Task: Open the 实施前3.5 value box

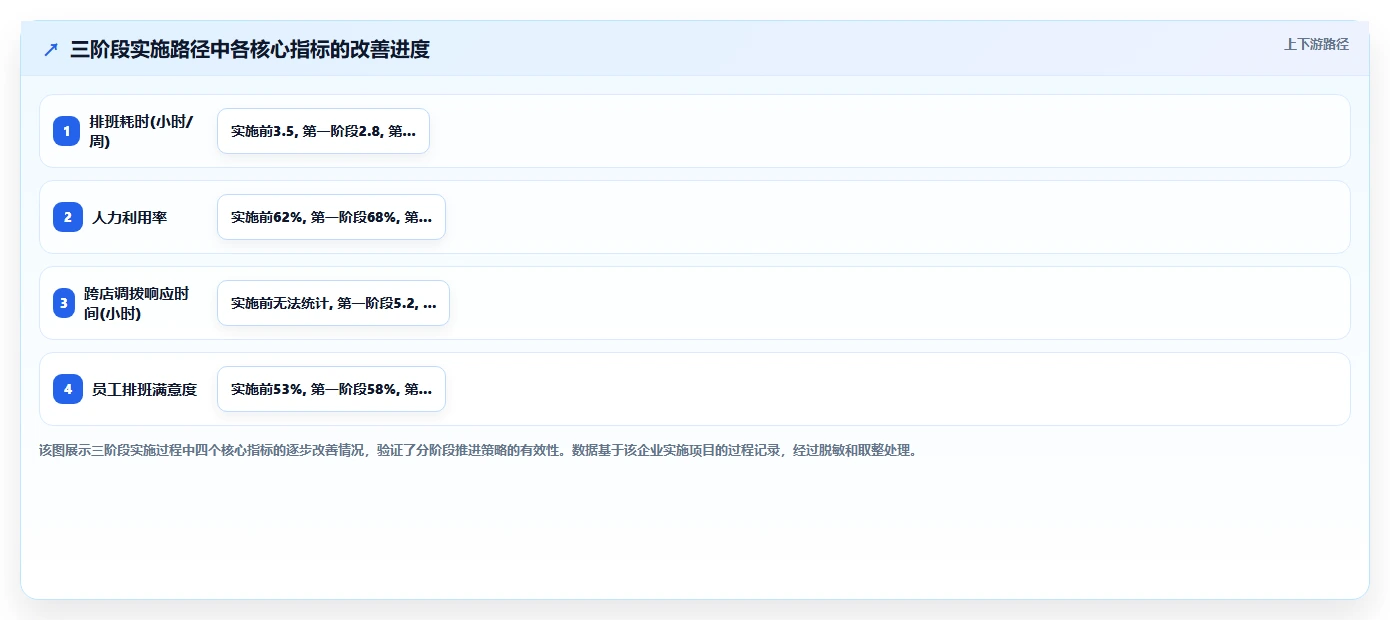Action: click(323, 131)
